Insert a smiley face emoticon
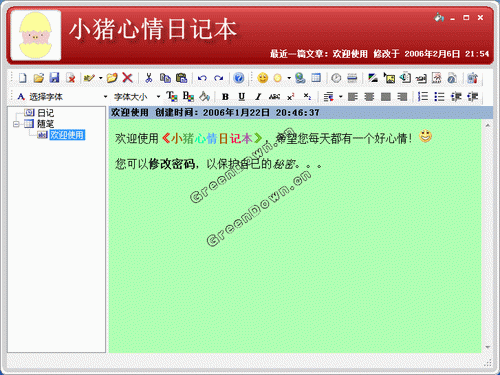500x375 pixels. pyautogui.click(x=263, y=78)
